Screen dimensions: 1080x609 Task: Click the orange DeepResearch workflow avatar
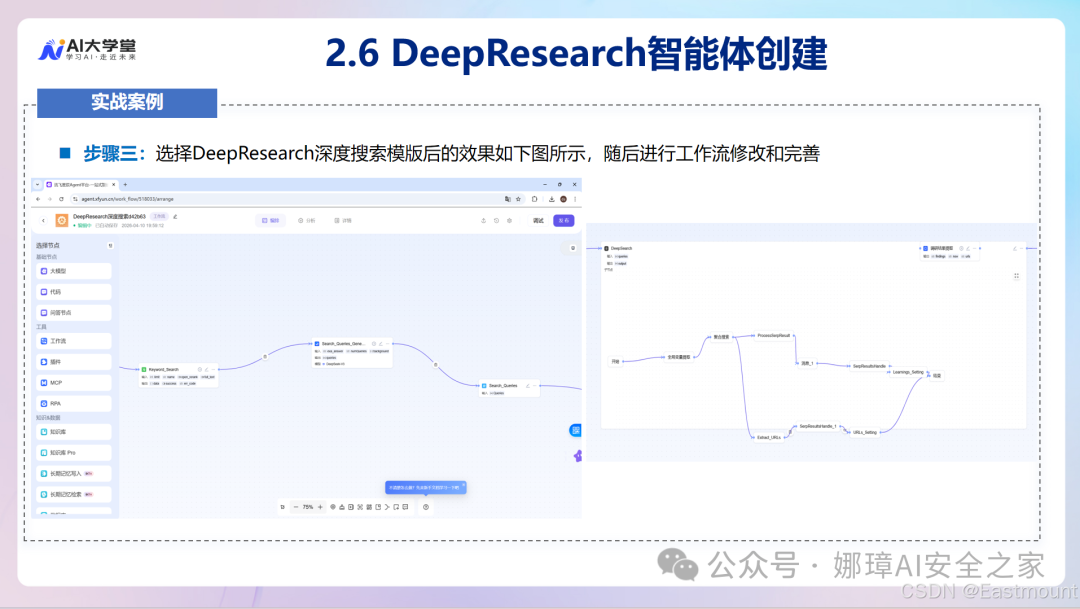tap(61, 220)
